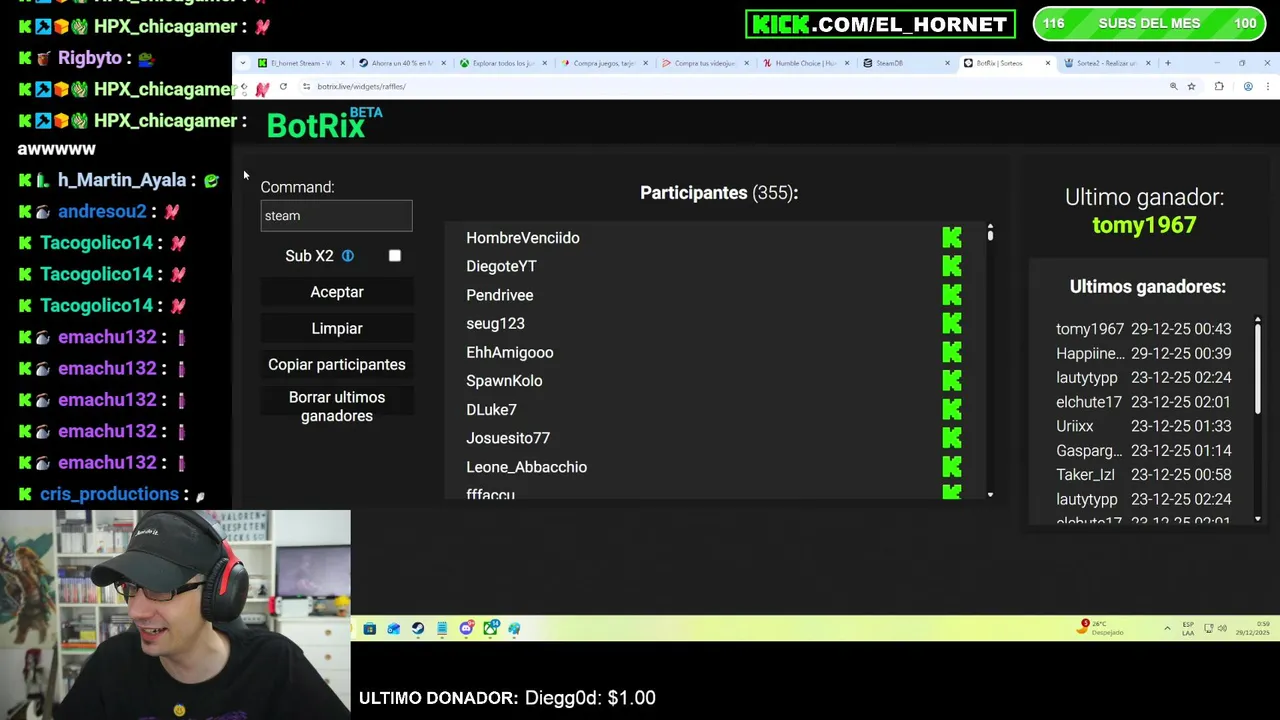The height and width of the screenshot is (720, 1280).
Task: Click the Sub X2 info icon
Action: pos(347,256)
